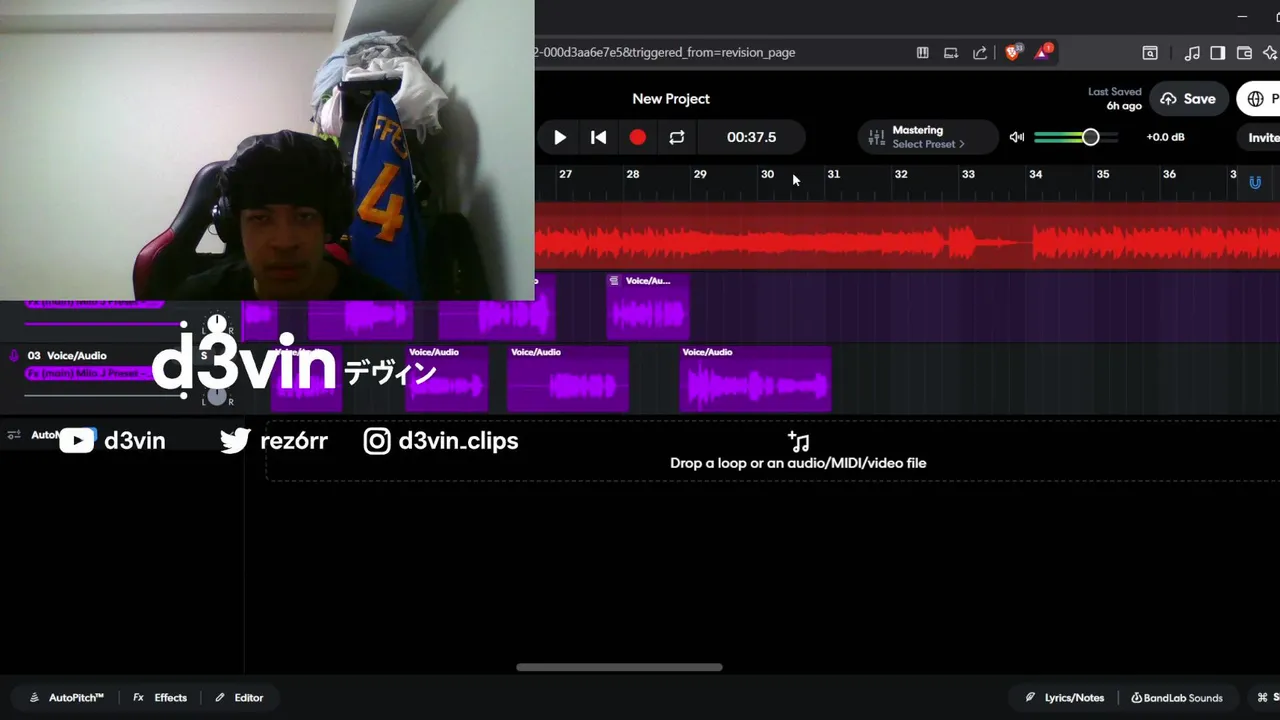This screenshot has width=1280, height=720.
Task: Click bar 35 on the timeline ruler
Action: [1102, 174]
